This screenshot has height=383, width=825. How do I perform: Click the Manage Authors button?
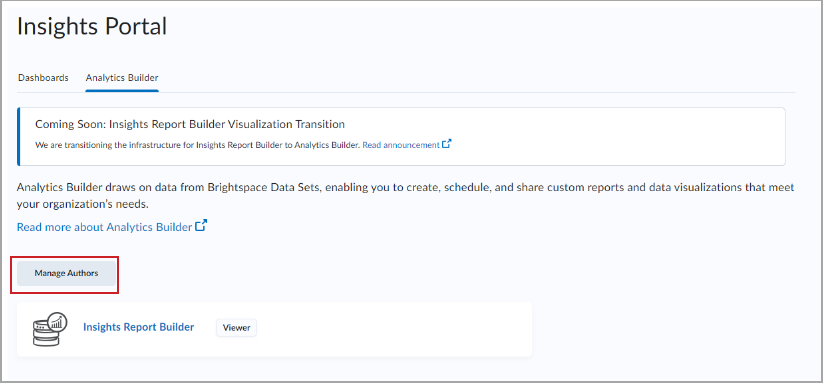click(x=66, y=273)
